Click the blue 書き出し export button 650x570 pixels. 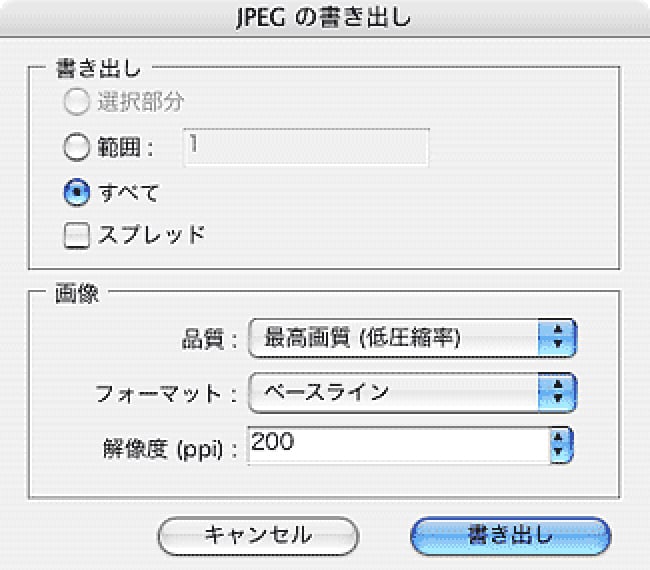point(510,534)
